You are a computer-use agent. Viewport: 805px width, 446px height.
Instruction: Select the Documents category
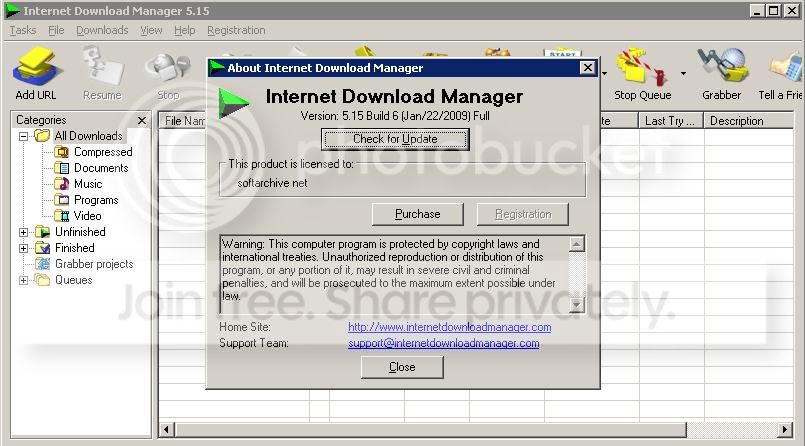click(101, 168)
